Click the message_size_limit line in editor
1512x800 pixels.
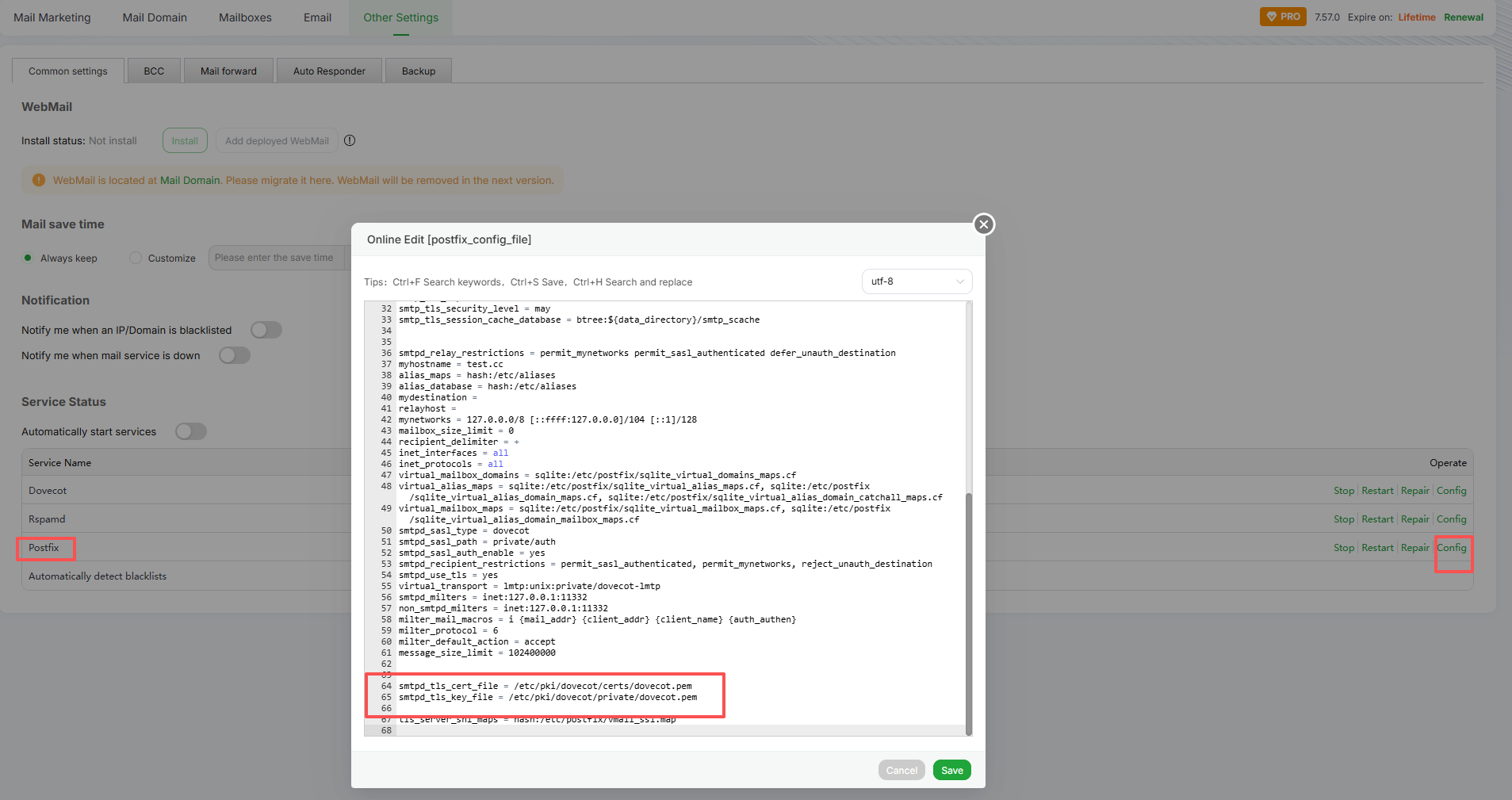pos(477,653)
